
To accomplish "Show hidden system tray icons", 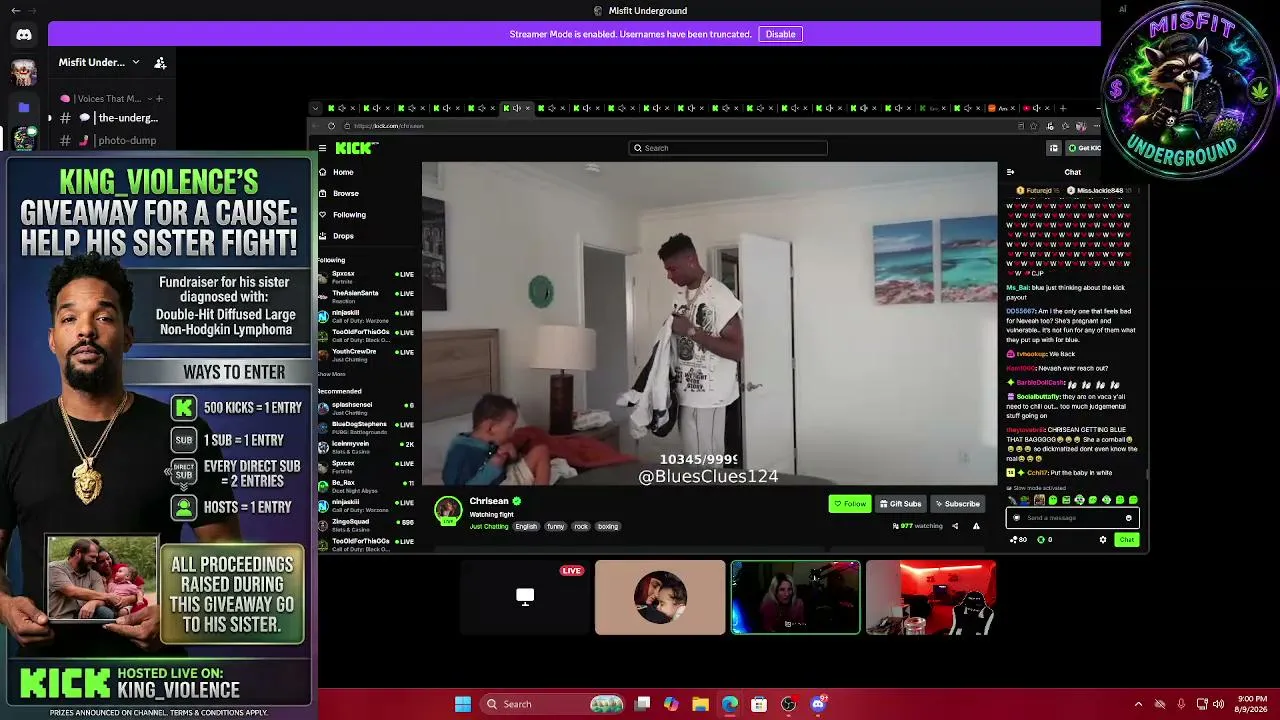I will tap(1138, 704).
